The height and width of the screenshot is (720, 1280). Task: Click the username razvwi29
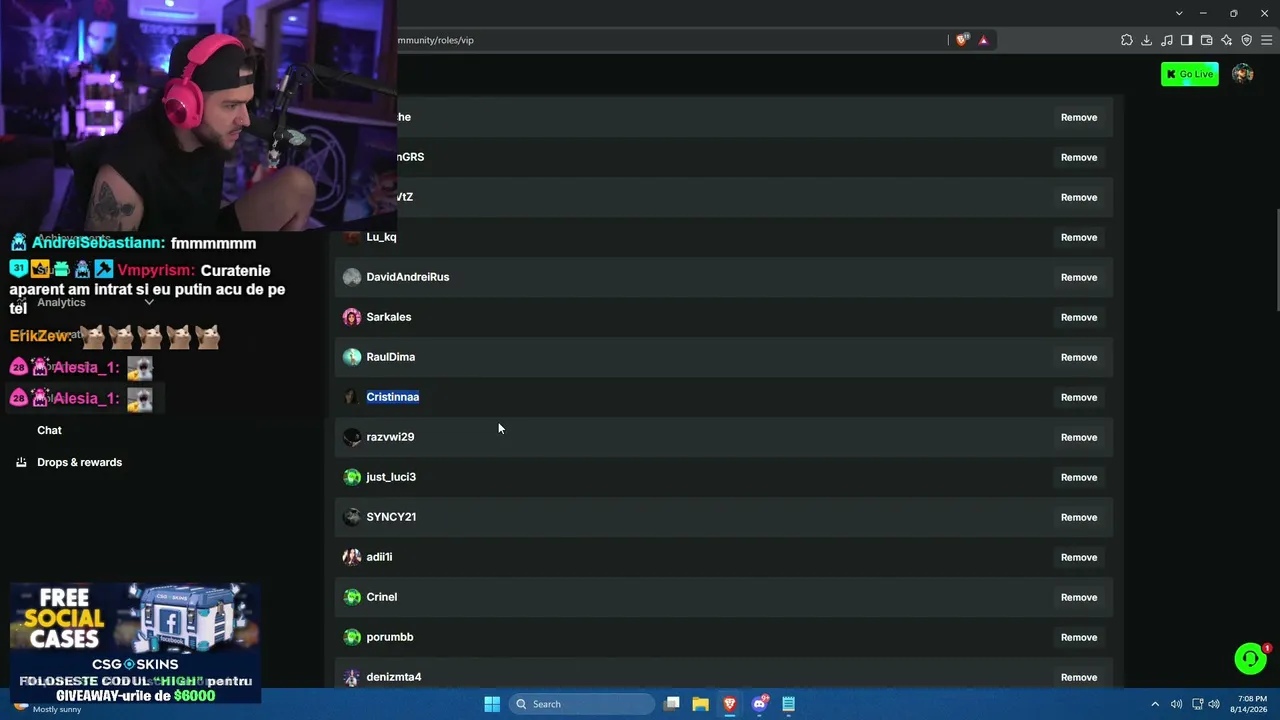[x=390, y=437]
